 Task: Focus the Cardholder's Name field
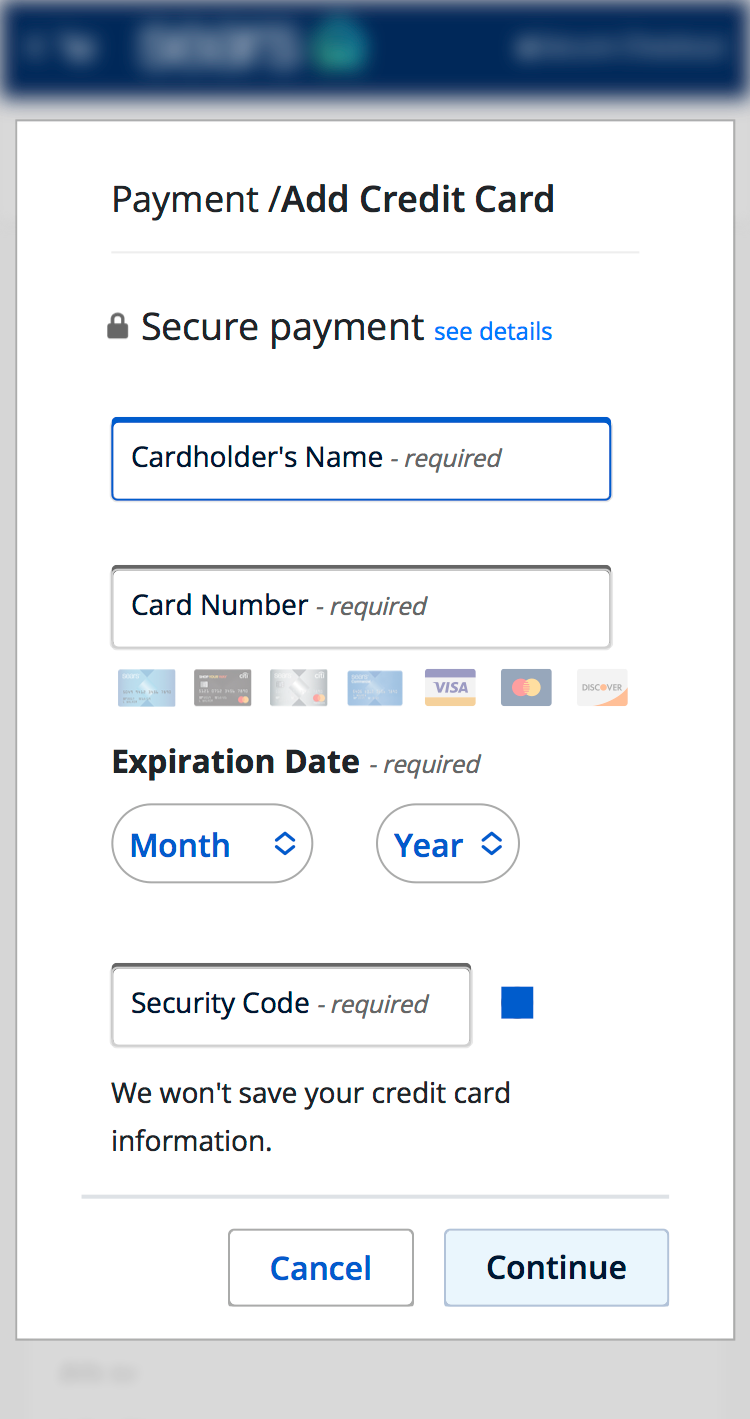click(361, 459)
